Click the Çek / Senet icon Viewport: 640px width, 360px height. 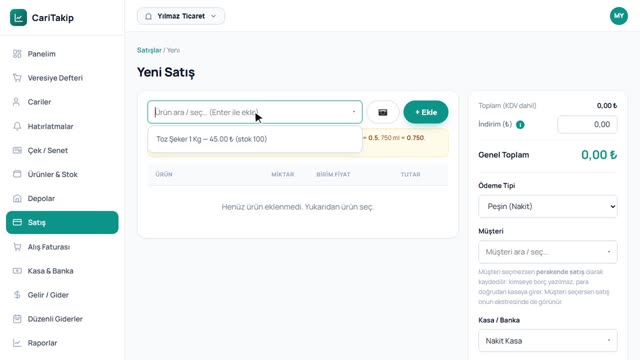(17, 150)
